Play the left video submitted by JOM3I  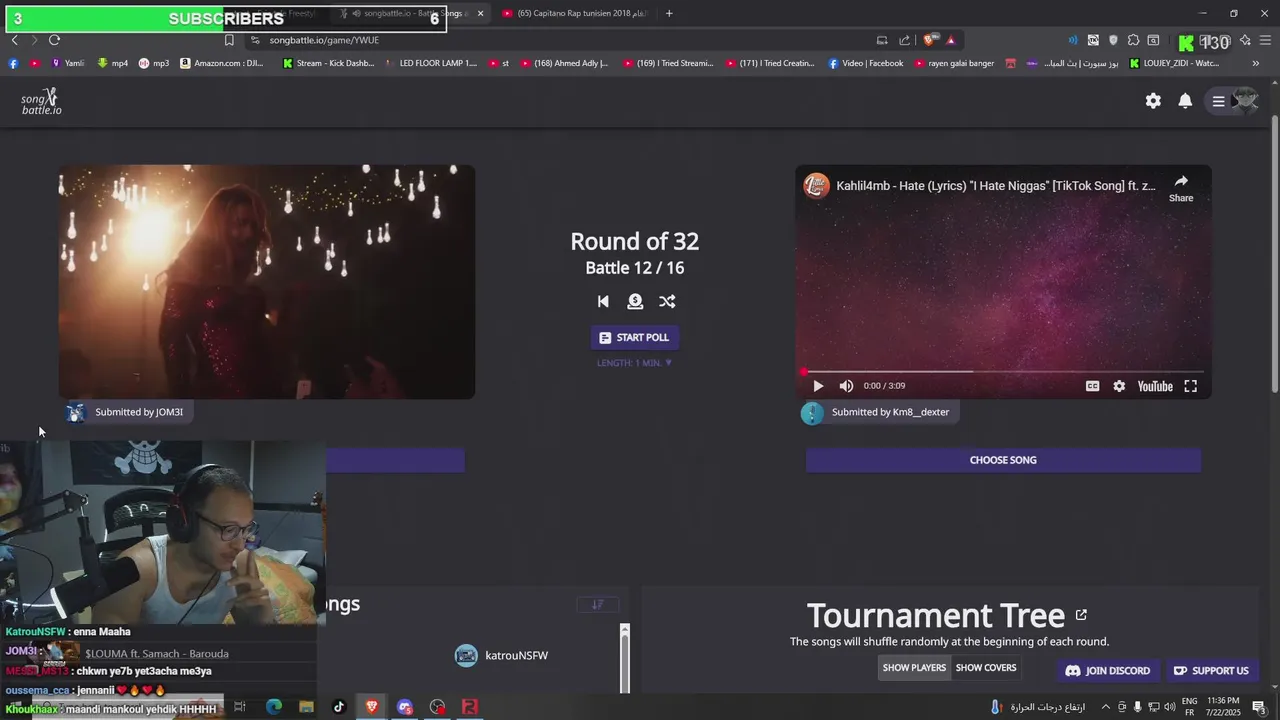tap(266, 282)
